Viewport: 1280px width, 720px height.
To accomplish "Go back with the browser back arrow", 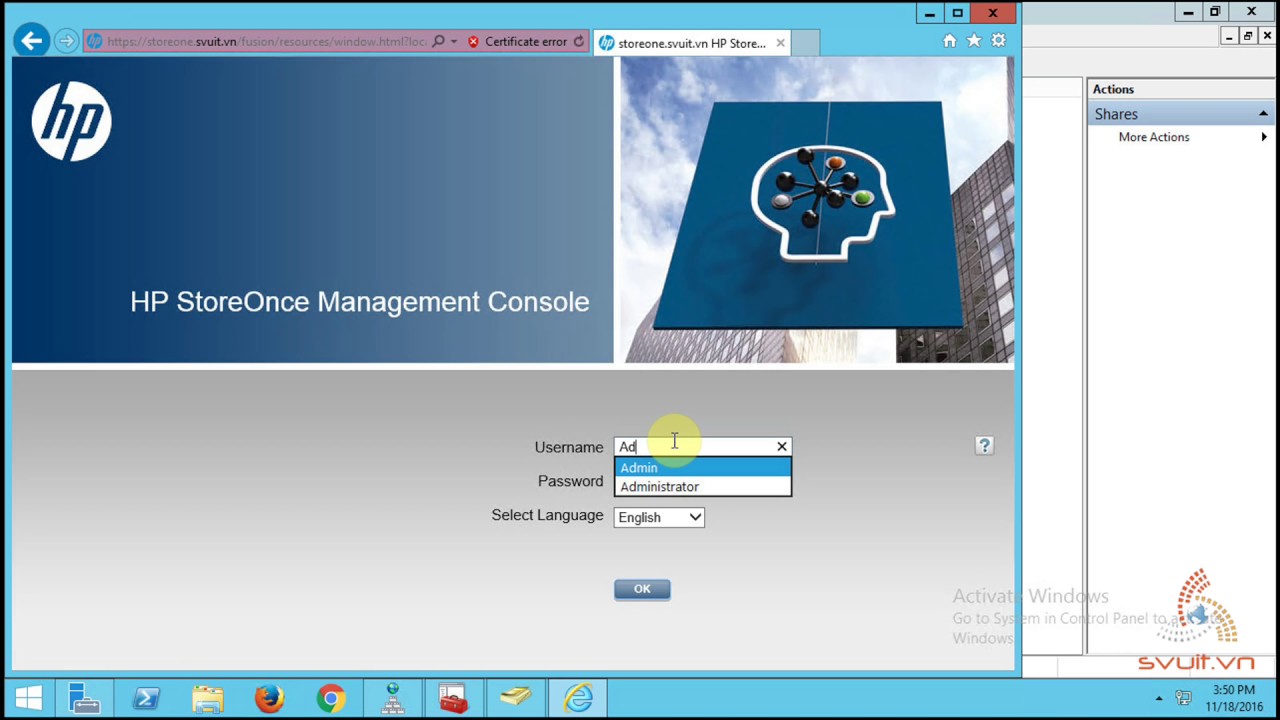I will [x=32, y=41].
